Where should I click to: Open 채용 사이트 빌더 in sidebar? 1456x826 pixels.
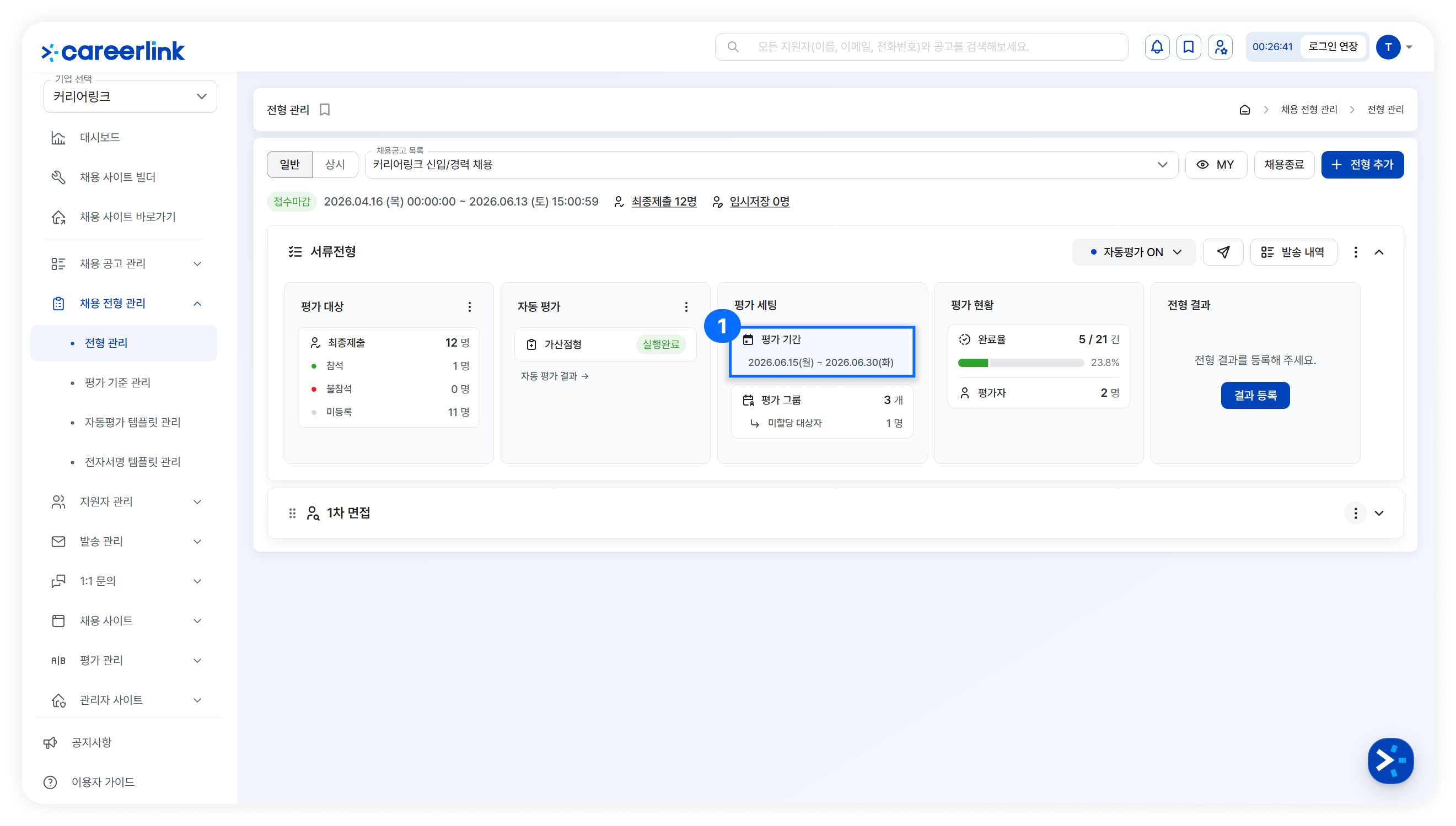(124, 177)
